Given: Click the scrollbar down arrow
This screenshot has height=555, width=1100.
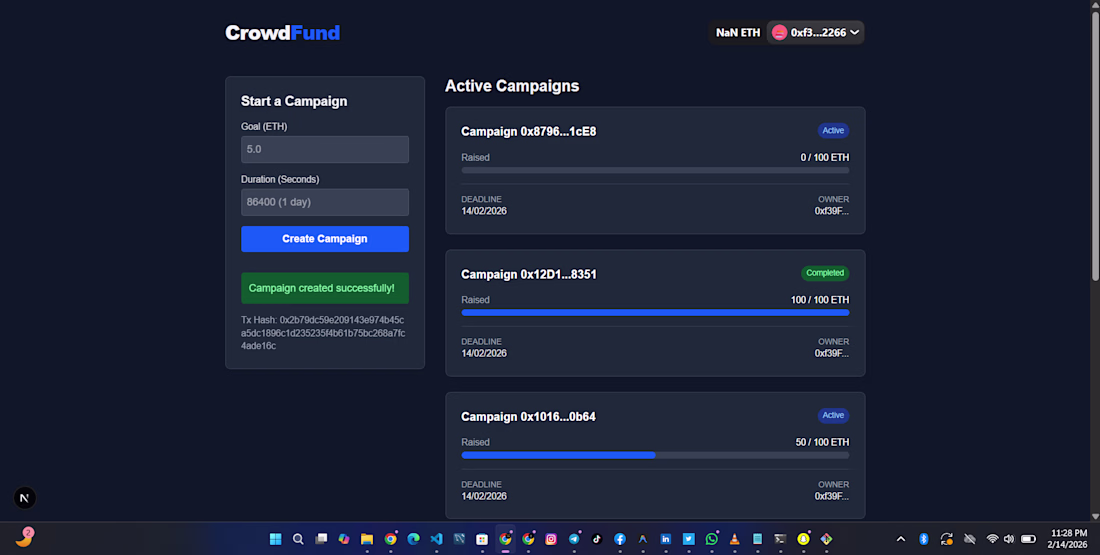Looking at the screenshot, I should tap(1095, 516).
